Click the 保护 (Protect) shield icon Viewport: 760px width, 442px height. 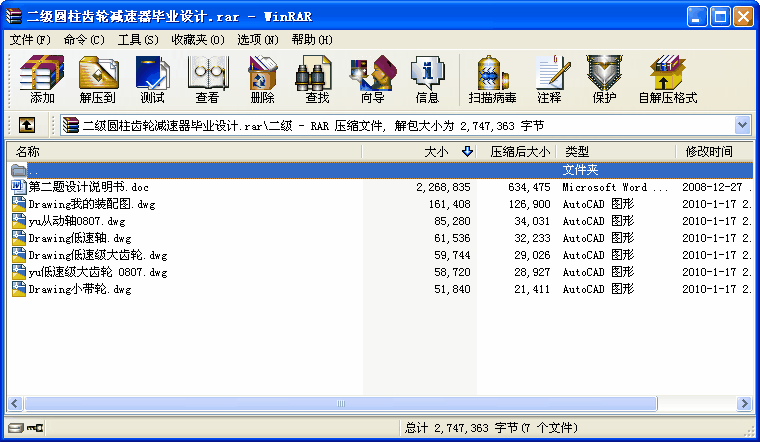point(604,79)
